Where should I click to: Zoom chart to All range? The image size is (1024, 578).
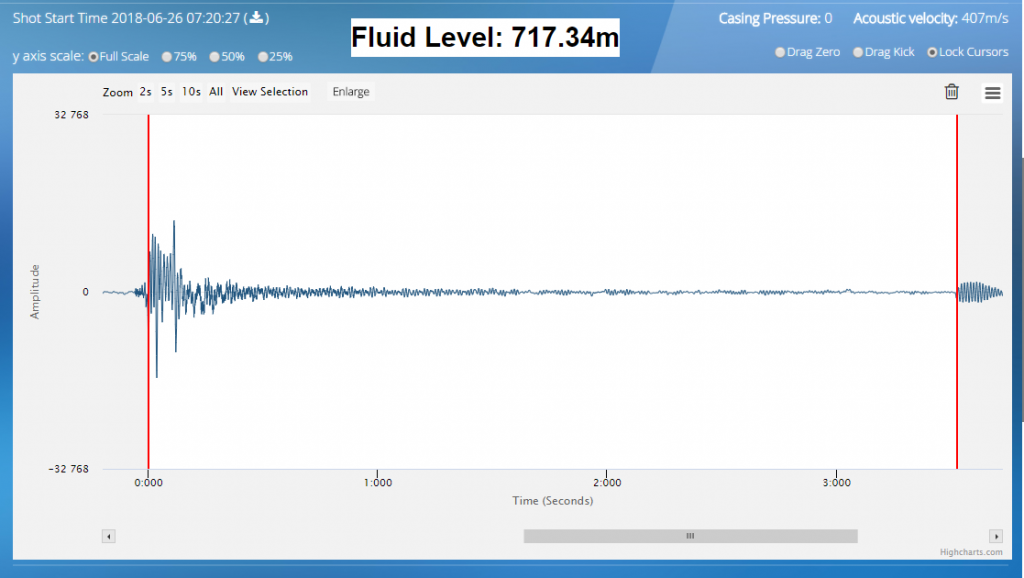click(x=216, y=92)
